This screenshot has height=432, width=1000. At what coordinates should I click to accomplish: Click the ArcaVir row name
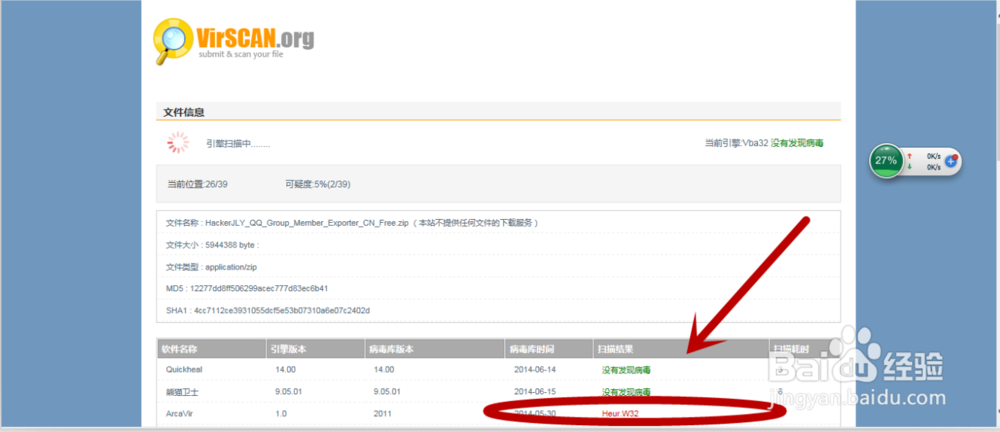[x=179, y=413]
